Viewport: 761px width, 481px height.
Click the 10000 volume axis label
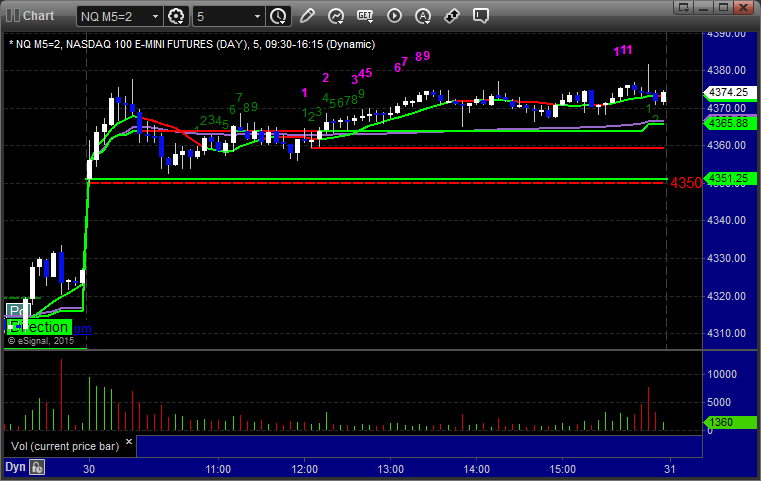pyautogui.click(x=722, y=374)
